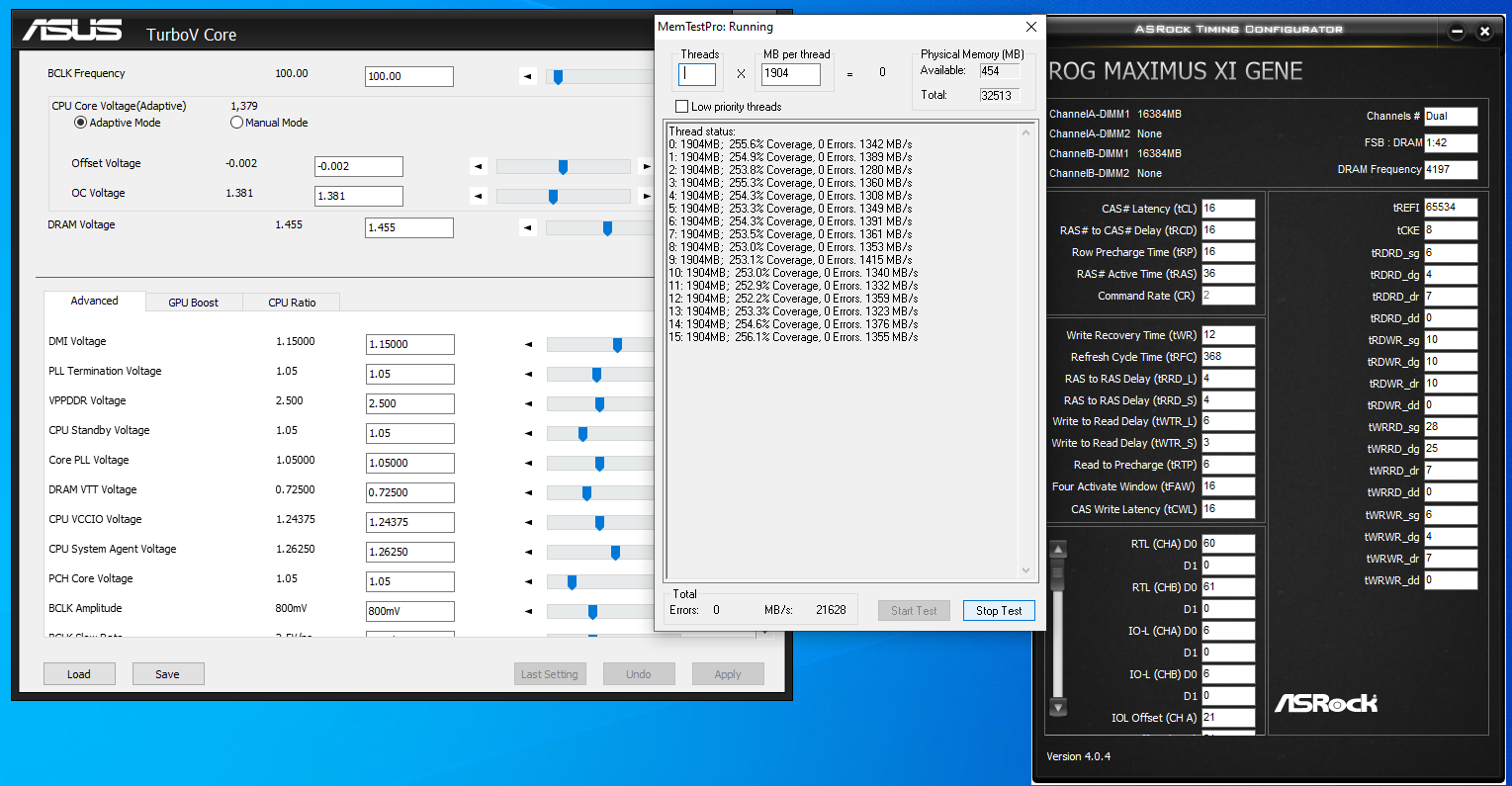The height and width of the screenshot is (786, 1512).
Task: Click the CPU VCCIO Voltage input field
Action: click(410, 522)
